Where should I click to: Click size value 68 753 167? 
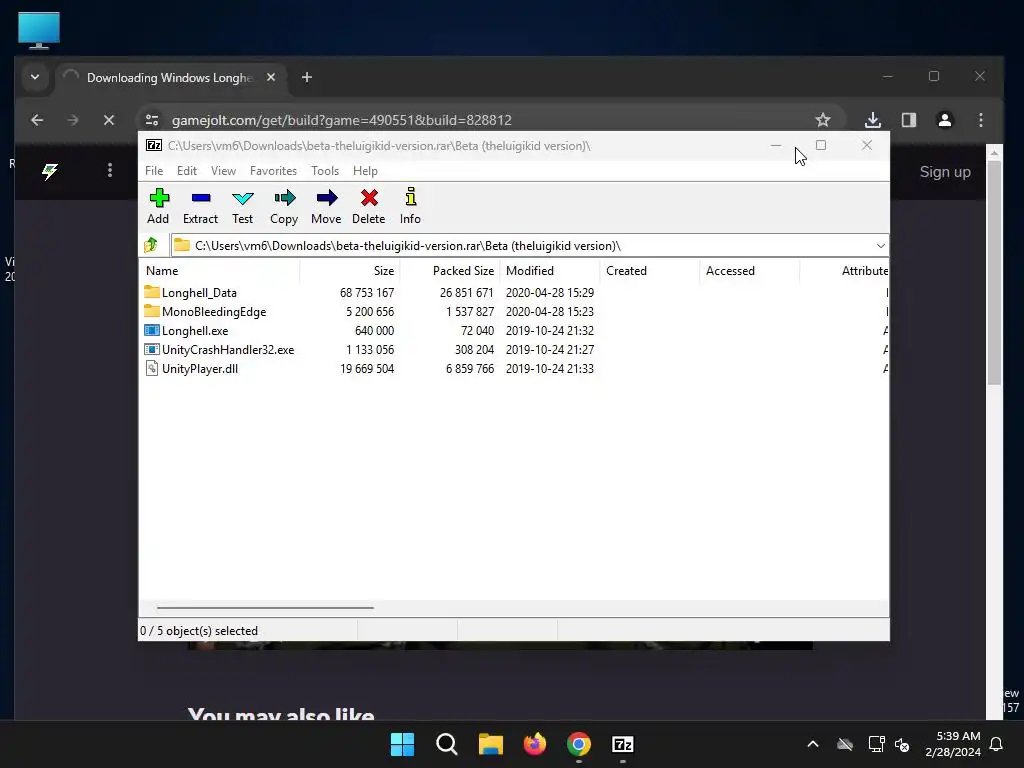click(x=367, y=293)
